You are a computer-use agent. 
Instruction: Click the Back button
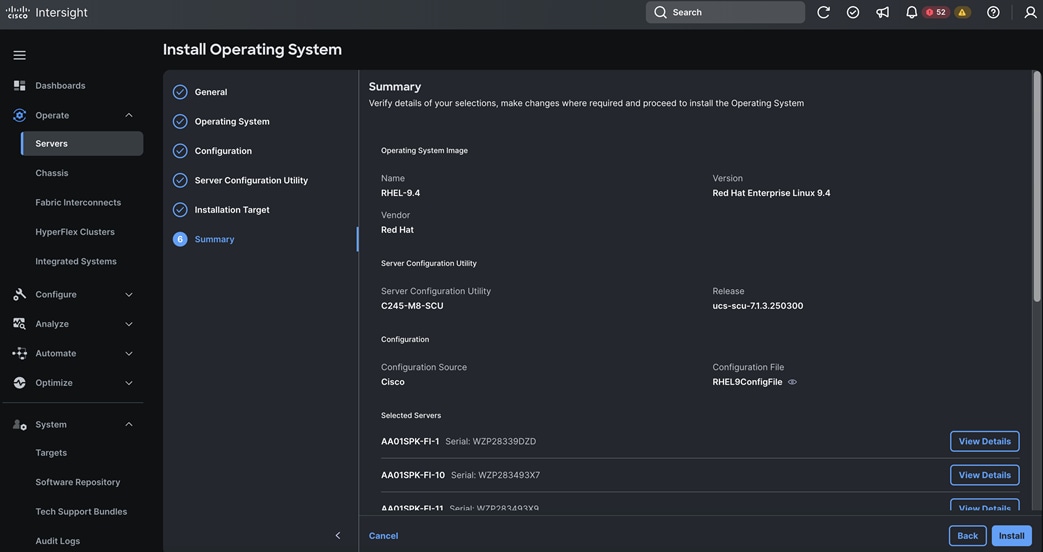click(x=967, y=535)
